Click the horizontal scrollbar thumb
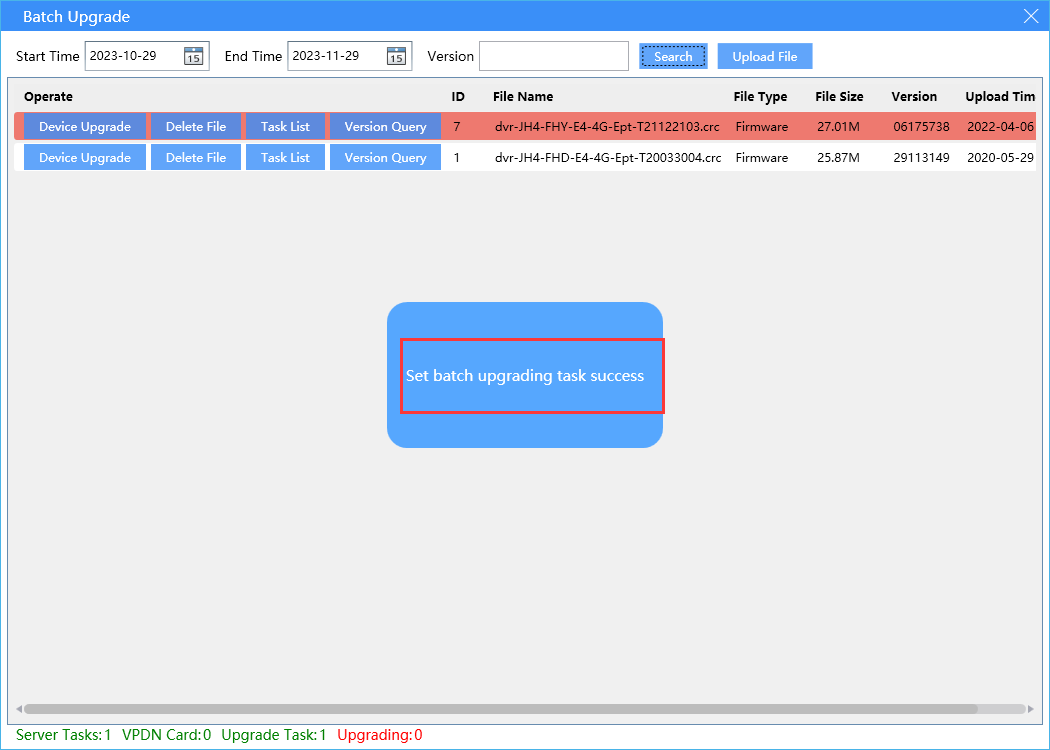 pyautogui.click(x=501, y=708)
